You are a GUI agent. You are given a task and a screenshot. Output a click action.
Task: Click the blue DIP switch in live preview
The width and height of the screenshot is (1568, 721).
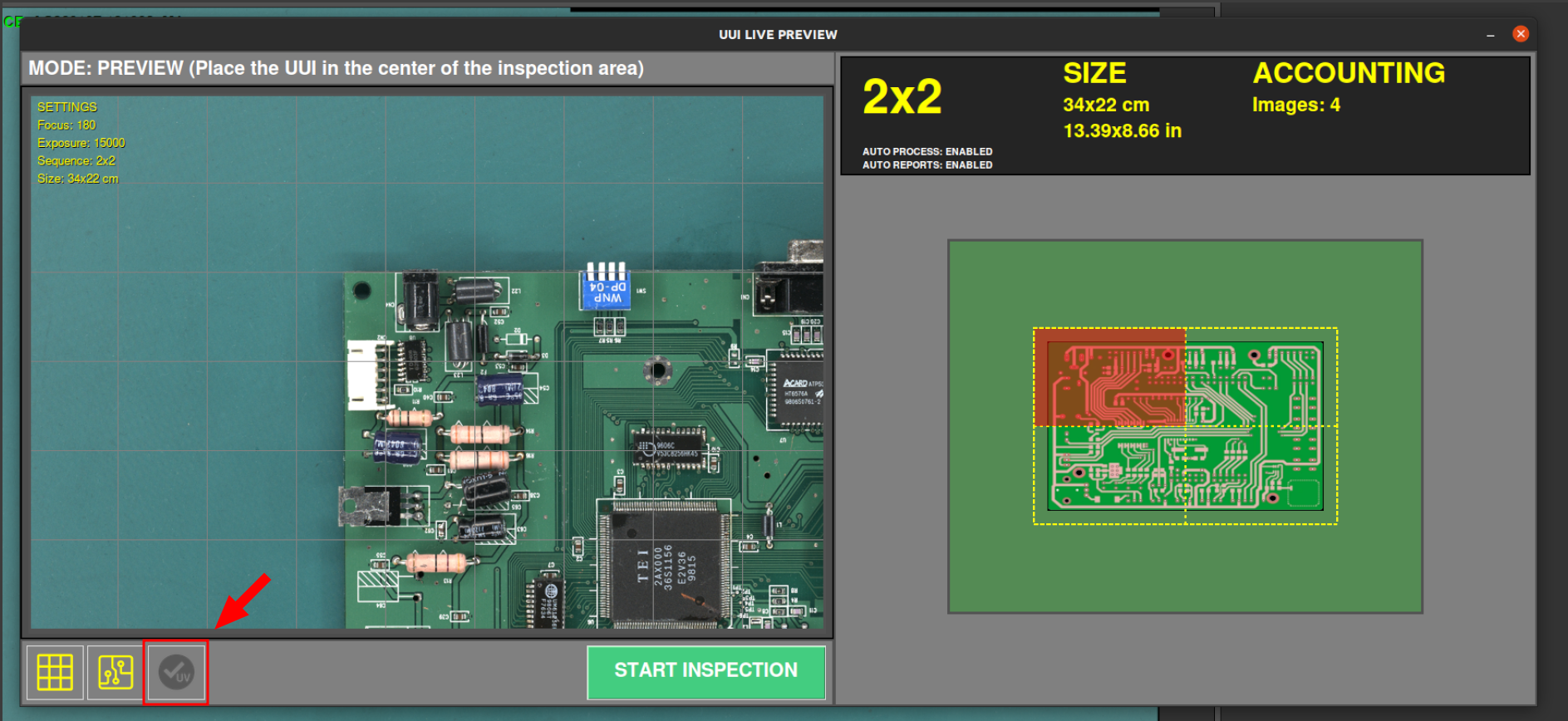tap(607, 287)
